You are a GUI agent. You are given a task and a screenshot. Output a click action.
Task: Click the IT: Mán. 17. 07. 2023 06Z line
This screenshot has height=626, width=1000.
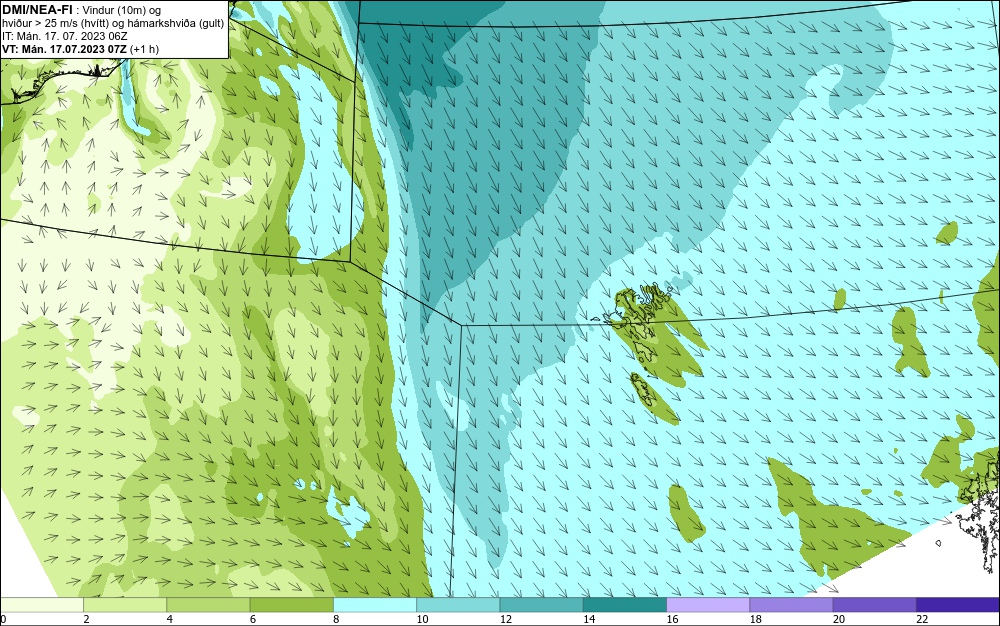[x=64, y=36]
